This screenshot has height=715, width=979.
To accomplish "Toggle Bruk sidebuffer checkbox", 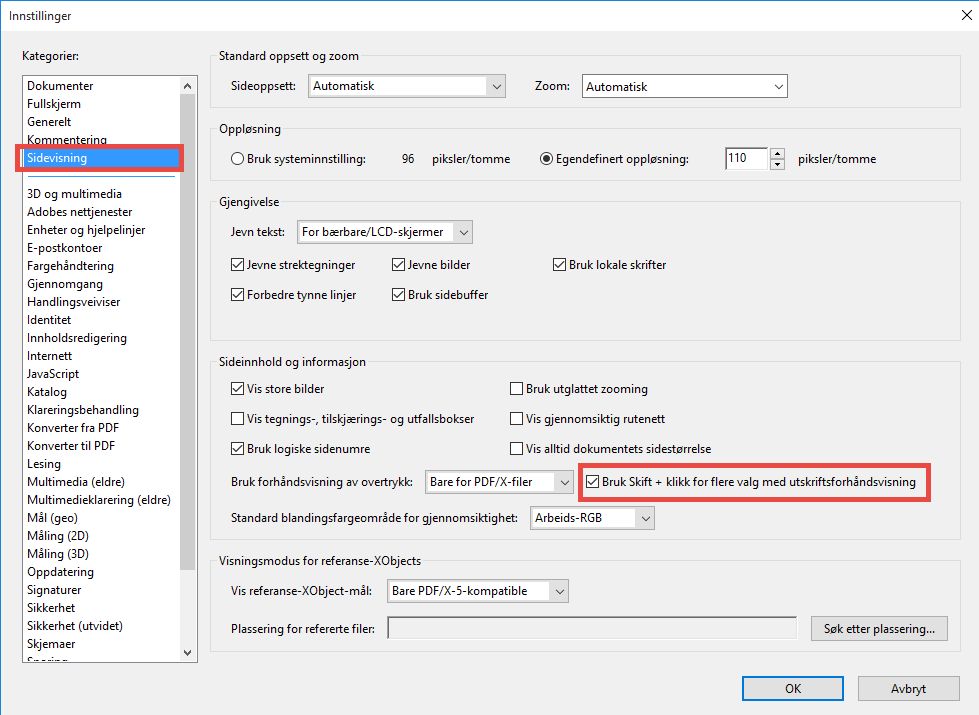I will pyautogui.click(x=398, y=295).
